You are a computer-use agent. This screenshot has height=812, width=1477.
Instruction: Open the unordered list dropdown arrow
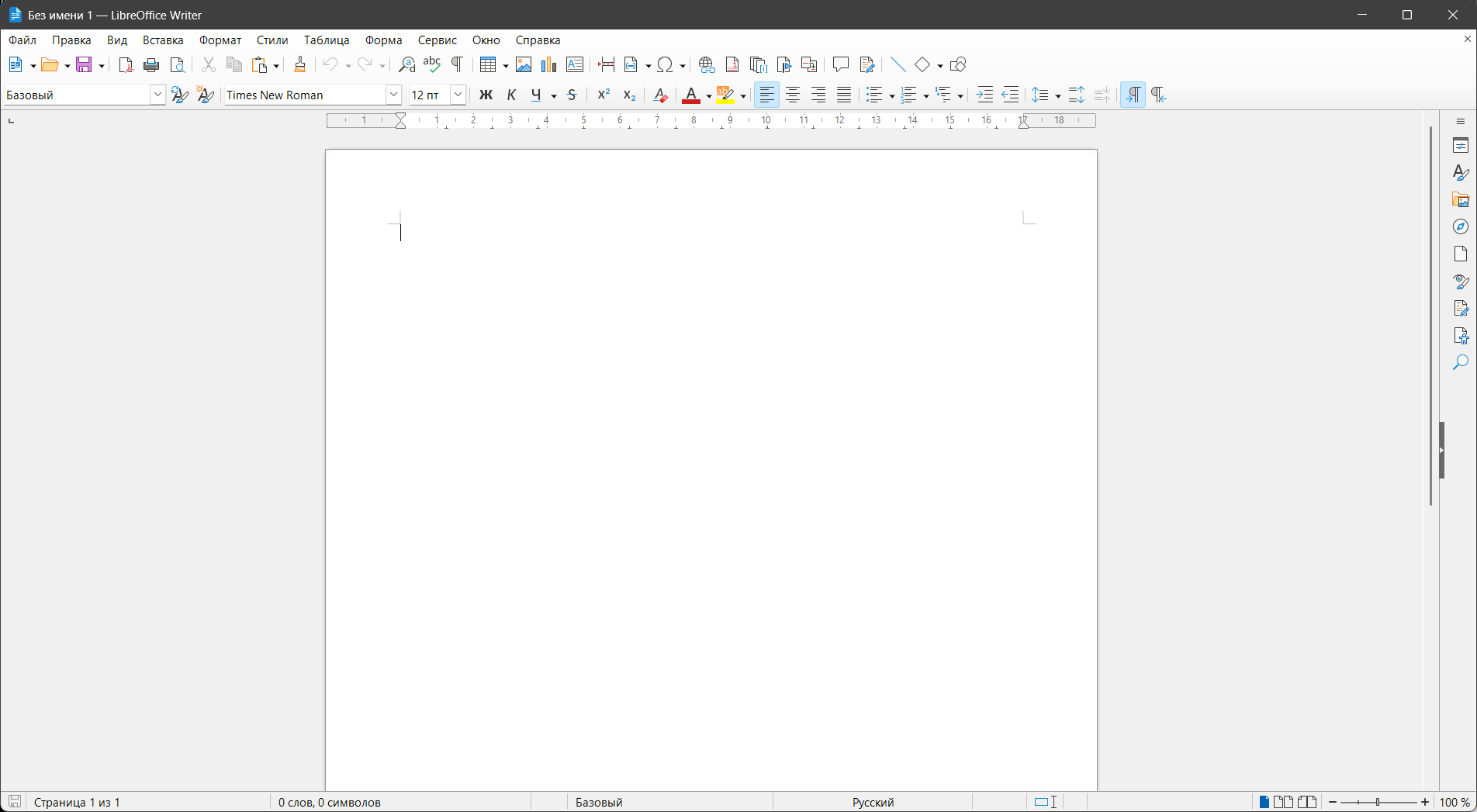[891, 96]
